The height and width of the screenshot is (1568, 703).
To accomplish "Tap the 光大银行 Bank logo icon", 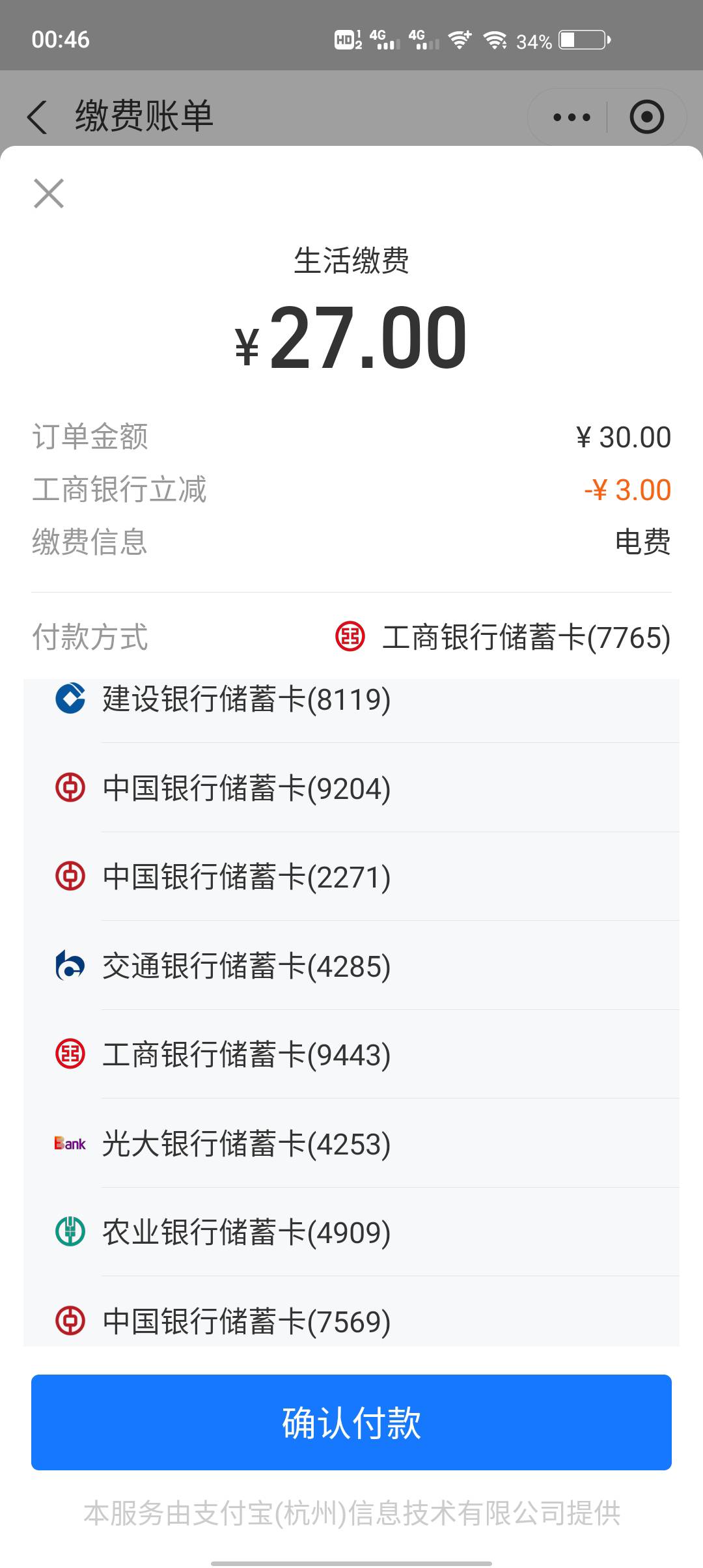I will [70, 1143].
